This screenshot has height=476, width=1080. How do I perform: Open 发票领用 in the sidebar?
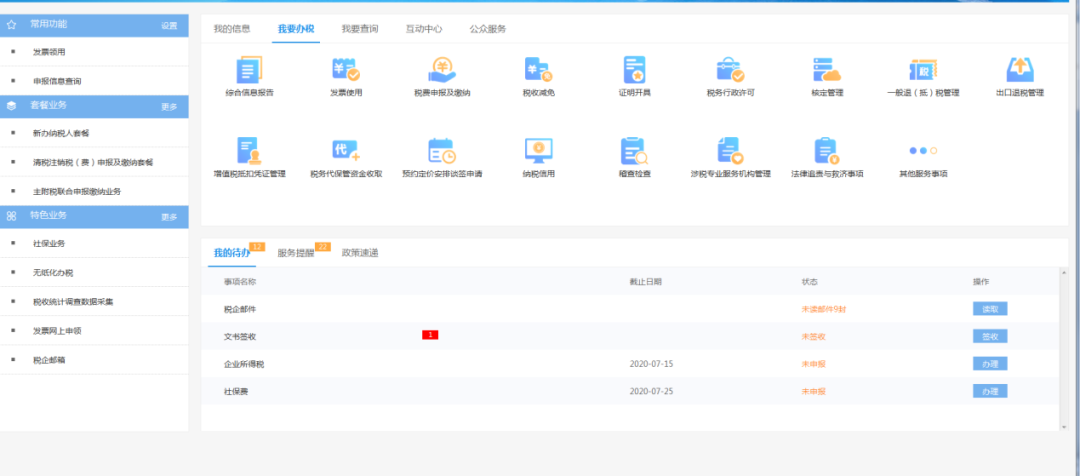pyautogui.click(x=49, y=52)
